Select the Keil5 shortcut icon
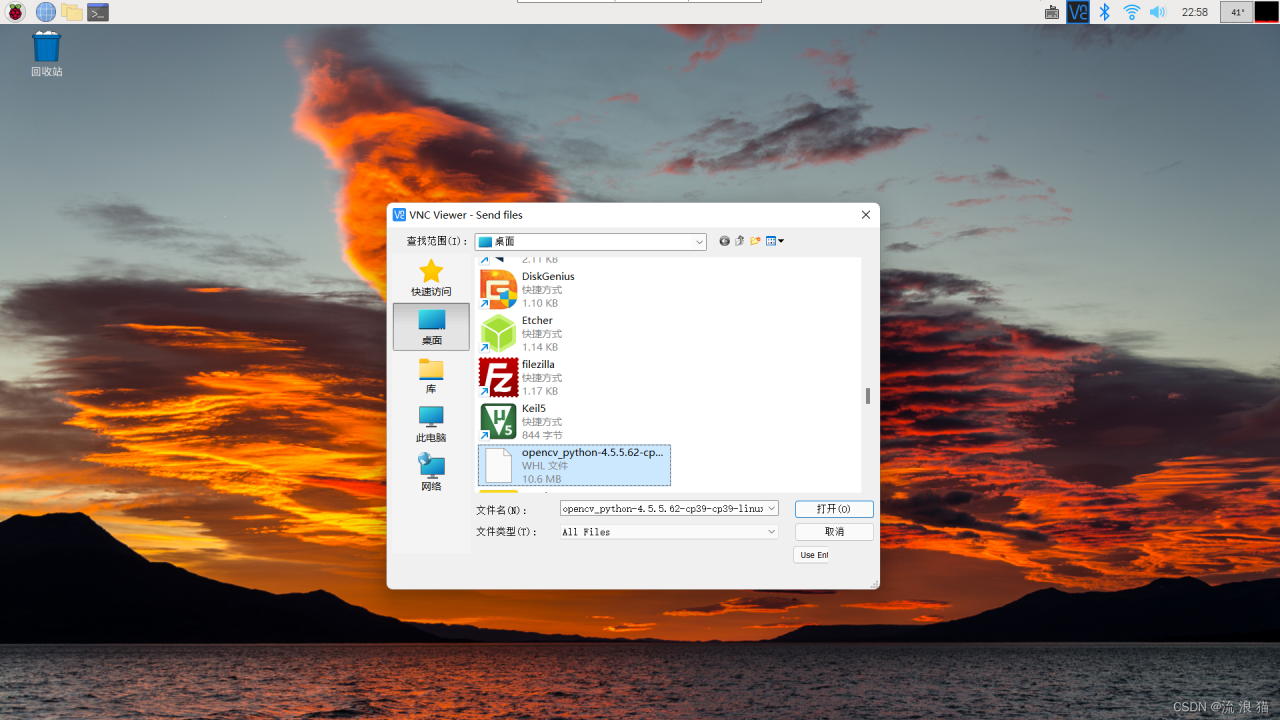Image resolution: width=1280 pixels, height=720 pixels. point(498,421)
